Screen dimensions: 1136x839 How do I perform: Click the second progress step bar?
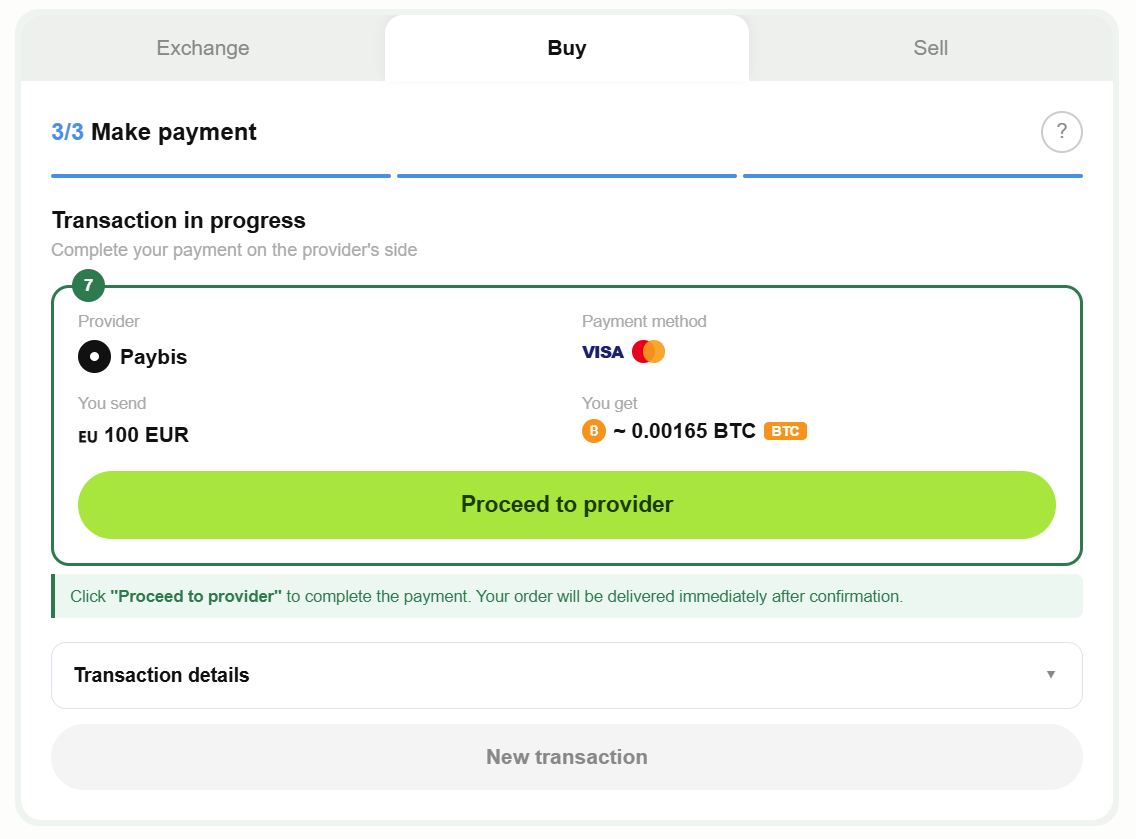pyautogui.click(x=567, y=175)
